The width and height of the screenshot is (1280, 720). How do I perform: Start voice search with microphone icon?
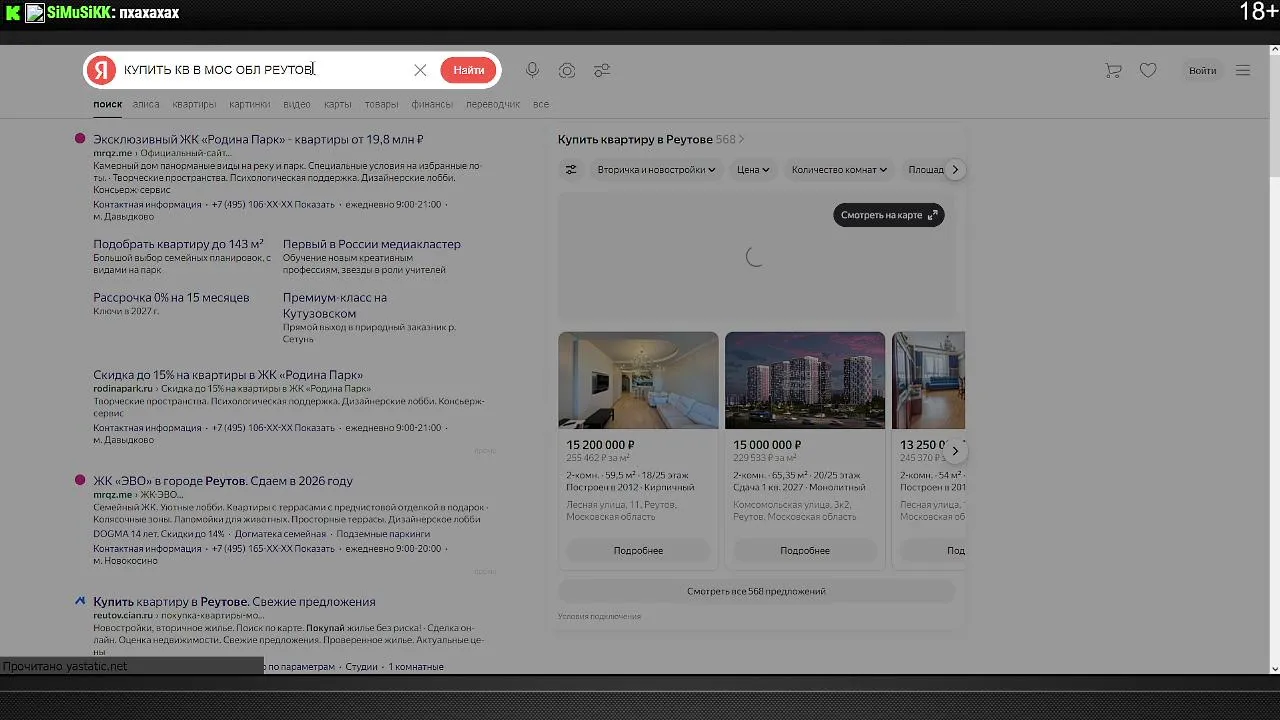532,70
